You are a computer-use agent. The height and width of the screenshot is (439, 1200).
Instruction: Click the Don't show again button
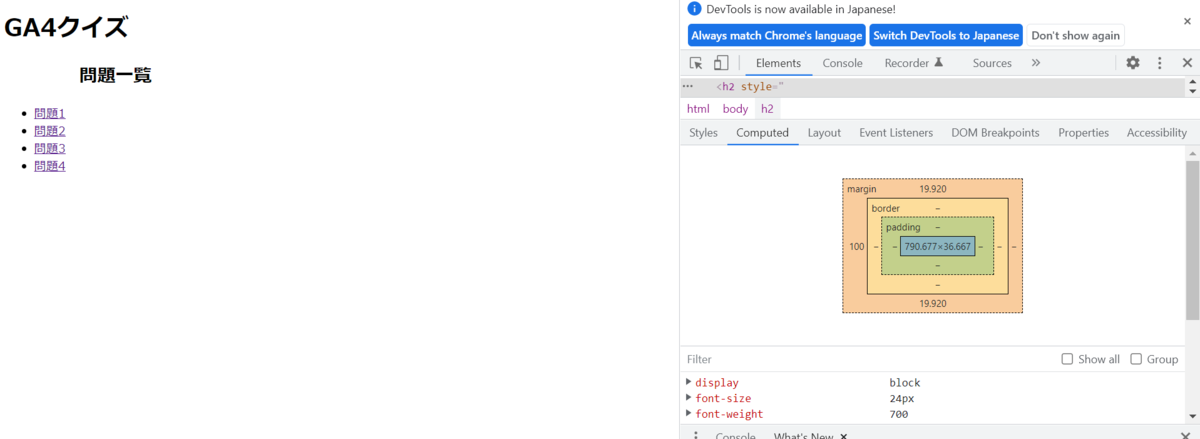tap(1075, 35)
